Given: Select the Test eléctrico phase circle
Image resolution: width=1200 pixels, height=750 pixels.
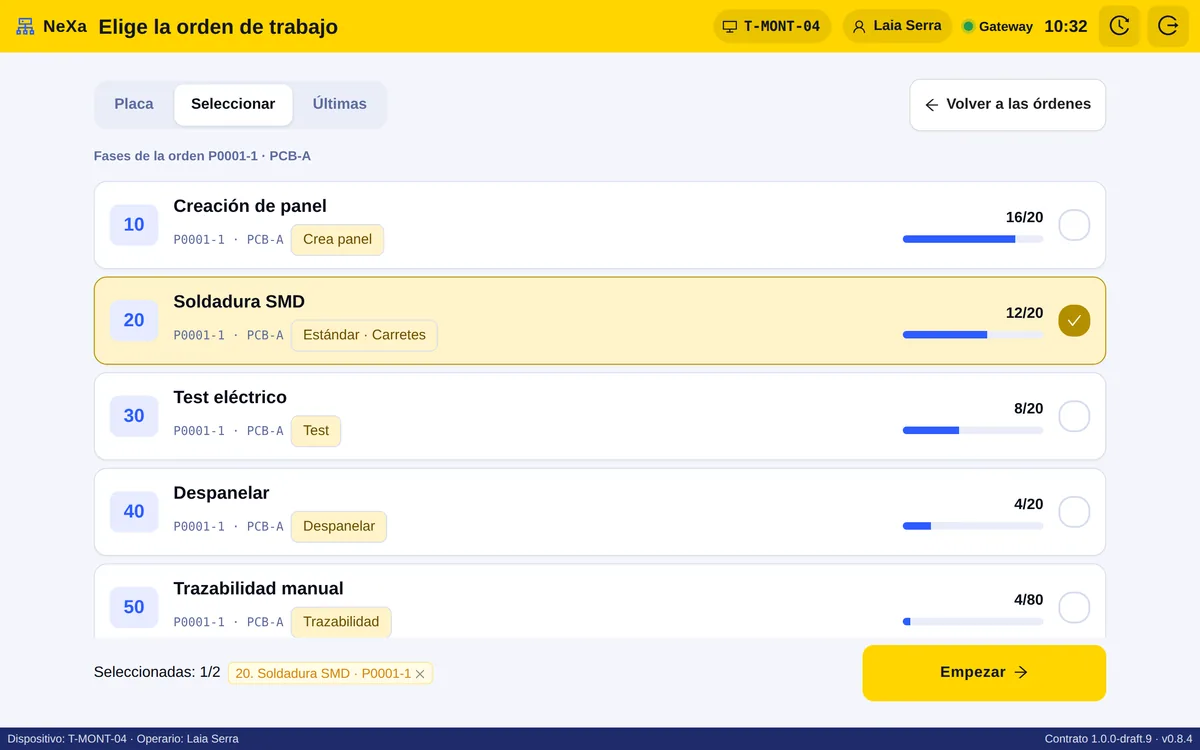Looking at the screenshot, I should 1074,416.
